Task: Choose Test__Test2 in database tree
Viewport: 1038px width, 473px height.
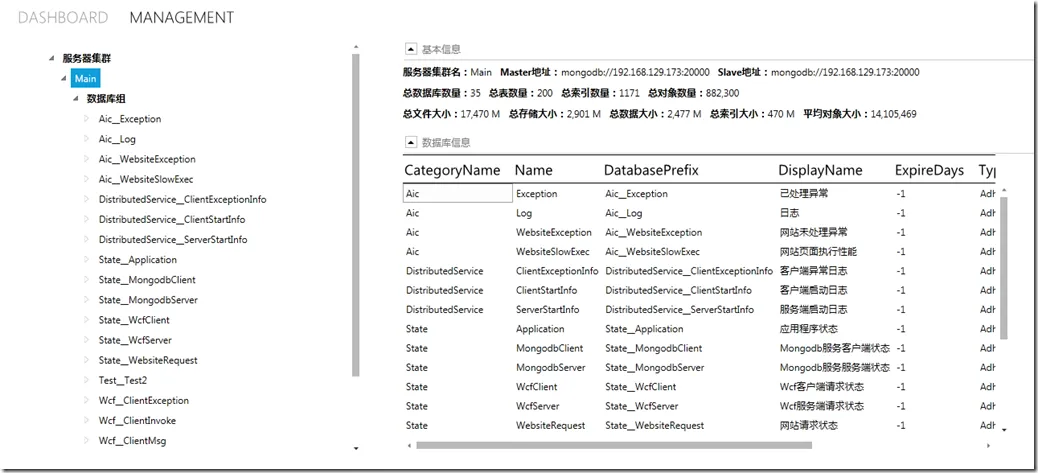Action: 122,380
